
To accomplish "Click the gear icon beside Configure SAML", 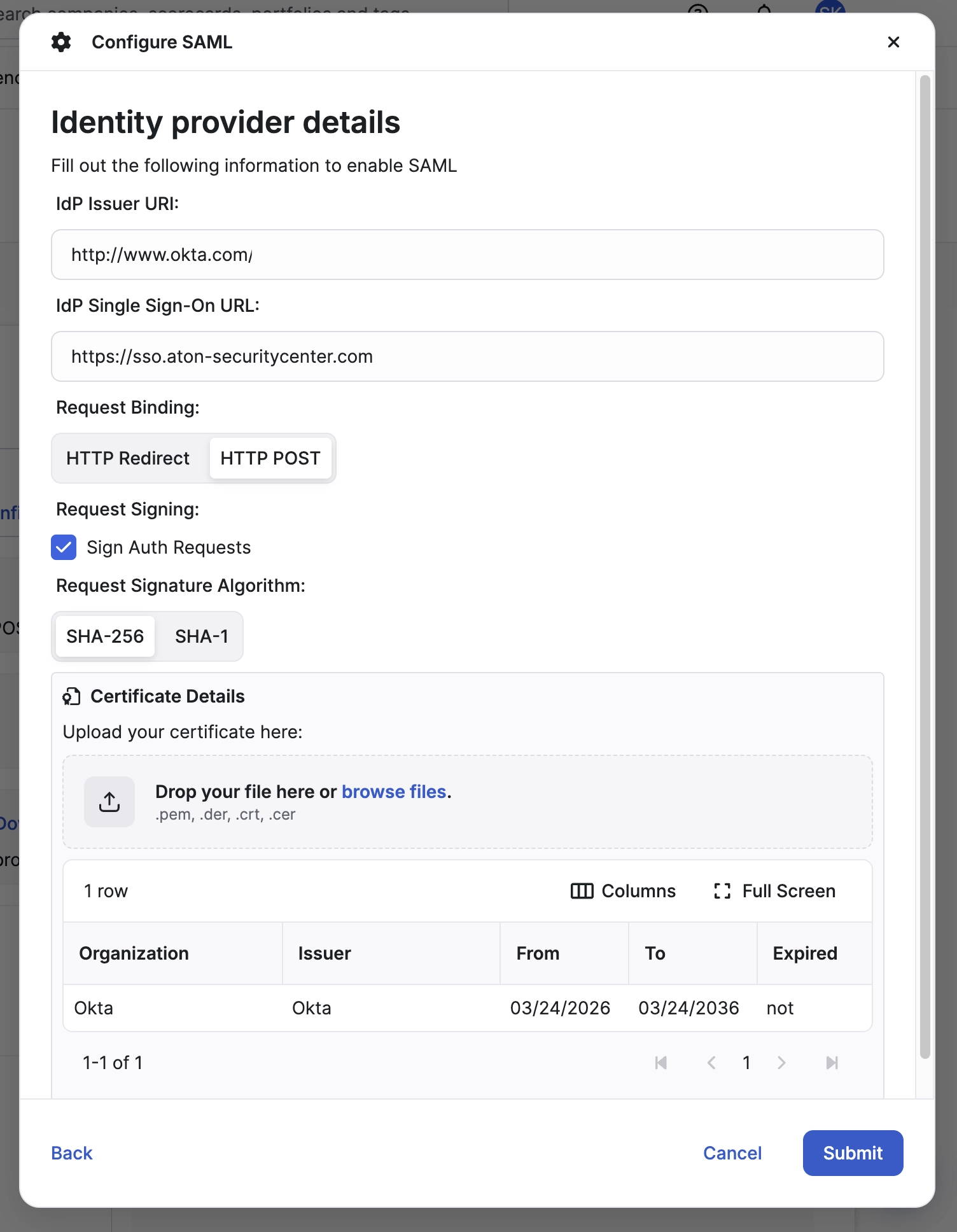I will tap(61, 42).
